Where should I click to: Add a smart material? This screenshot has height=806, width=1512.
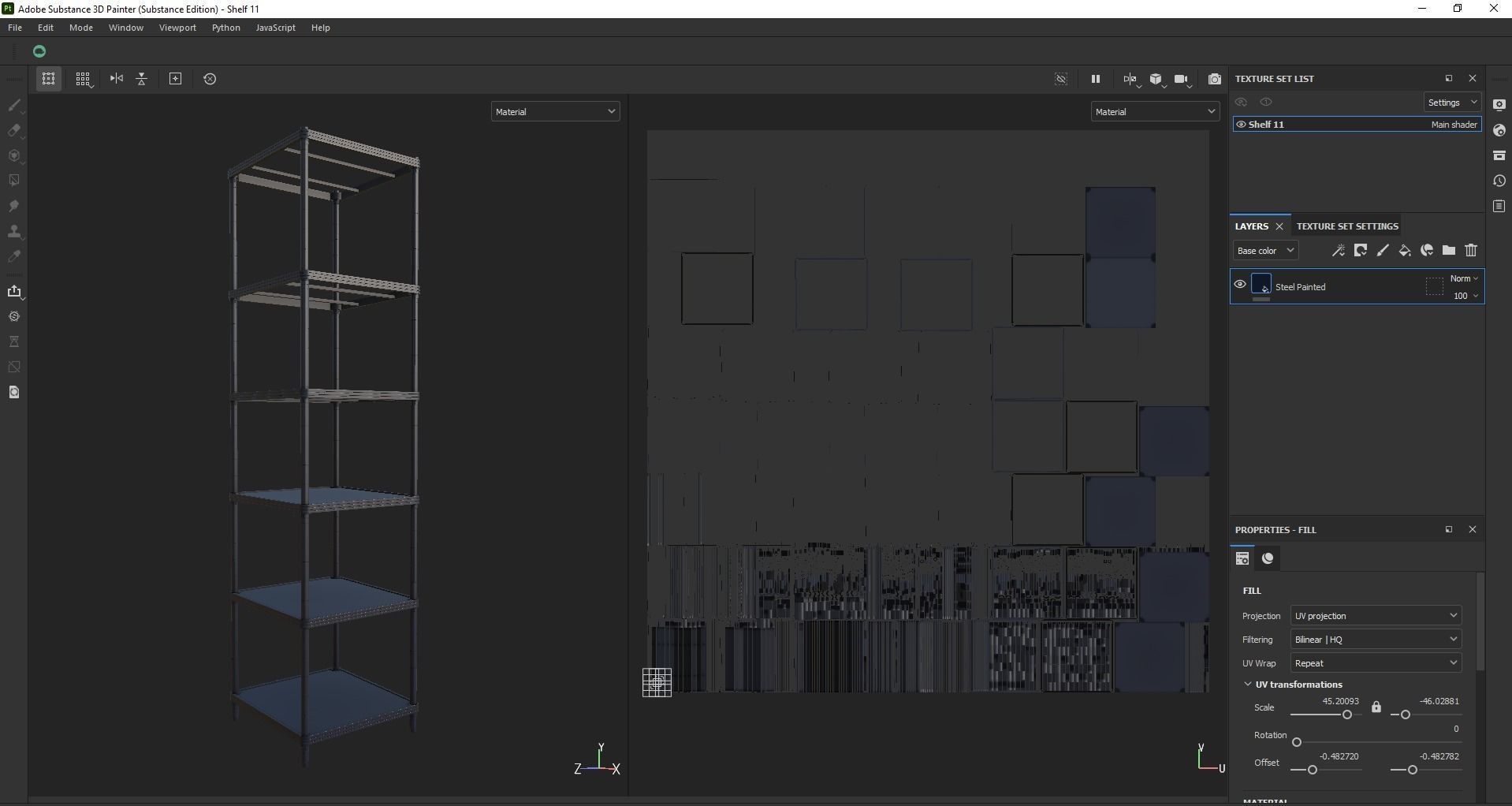[1426, 250]
